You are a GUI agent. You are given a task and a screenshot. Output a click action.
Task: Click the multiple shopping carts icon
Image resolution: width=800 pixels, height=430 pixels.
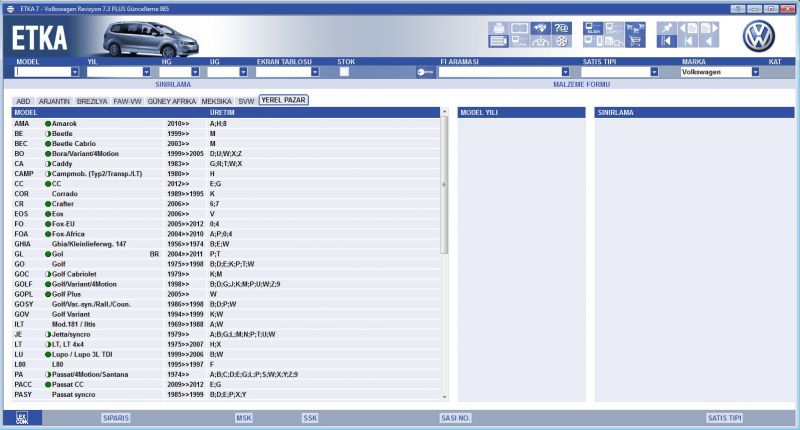click(635, 28)
